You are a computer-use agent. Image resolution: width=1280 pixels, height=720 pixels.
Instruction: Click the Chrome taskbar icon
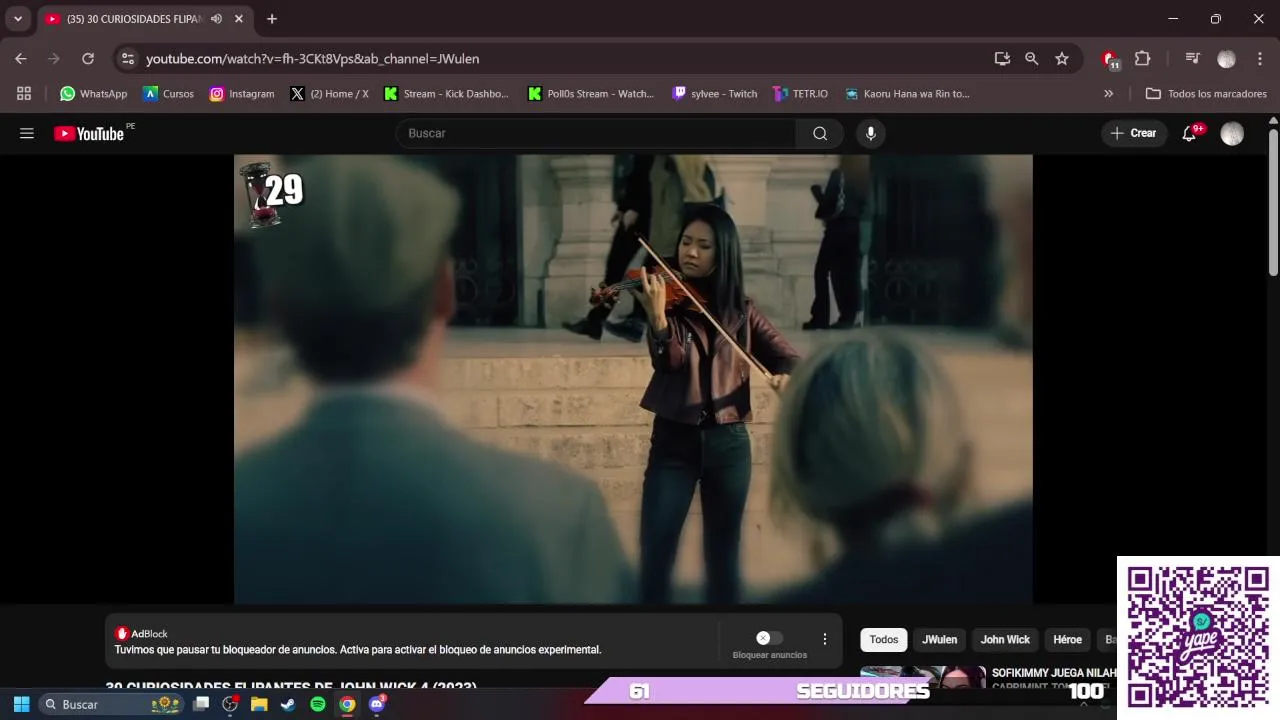347,704
